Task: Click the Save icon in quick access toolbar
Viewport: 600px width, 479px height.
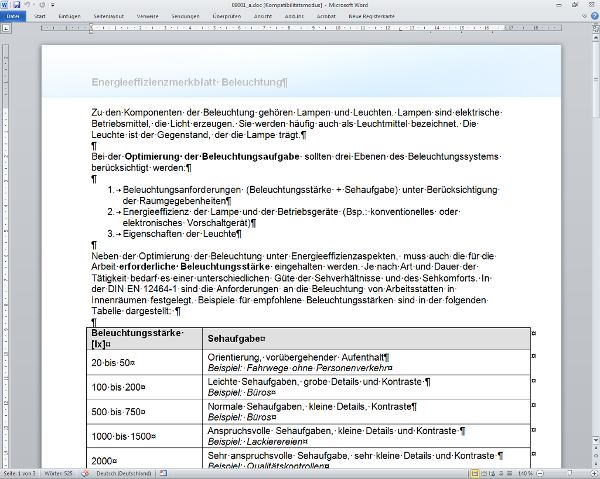Action: (x=17, y=5)
